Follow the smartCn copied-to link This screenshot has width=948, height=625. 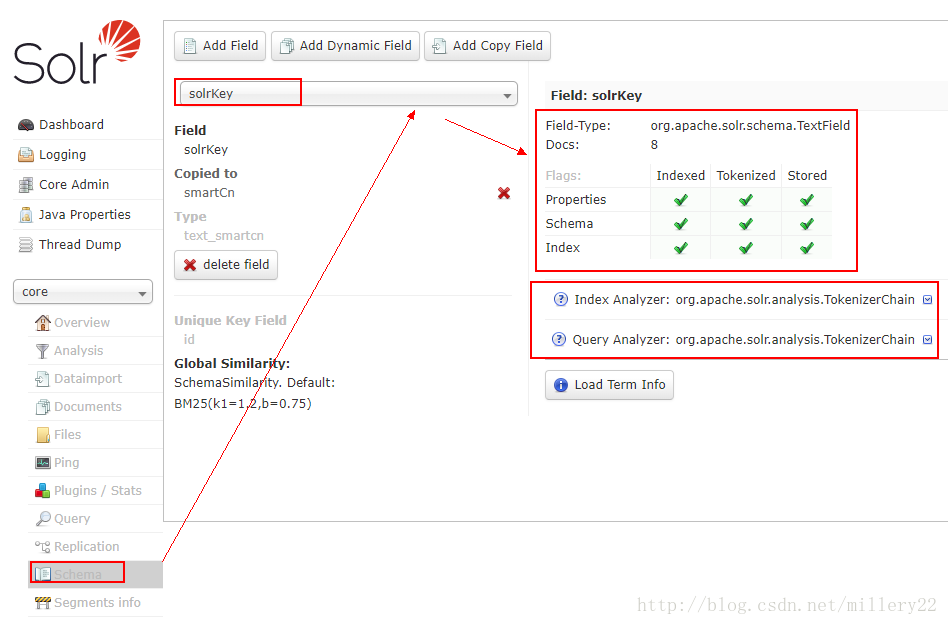[x=209, y=193]
